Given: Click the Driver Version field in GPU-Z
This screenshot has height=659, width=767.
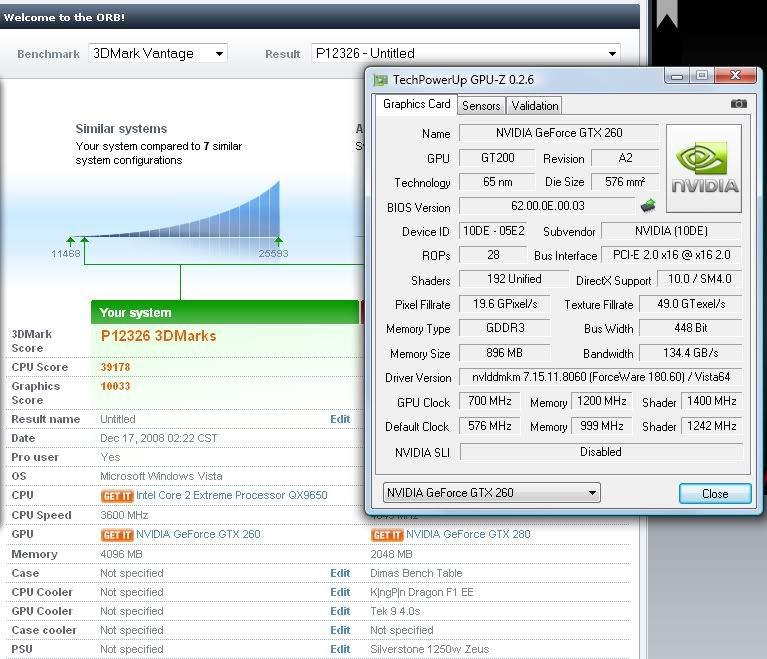Looking at the screenshot, I should click(x=600, y=377).
